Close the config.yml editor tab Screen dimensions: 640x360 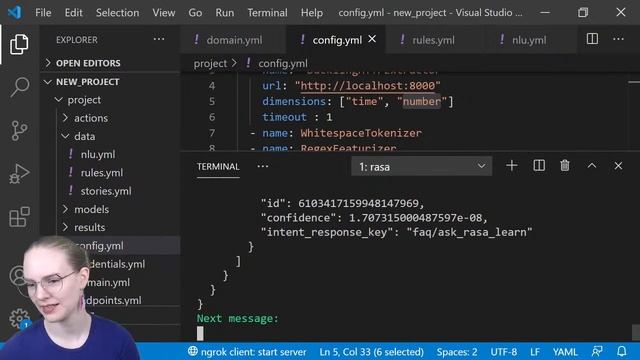372,39
